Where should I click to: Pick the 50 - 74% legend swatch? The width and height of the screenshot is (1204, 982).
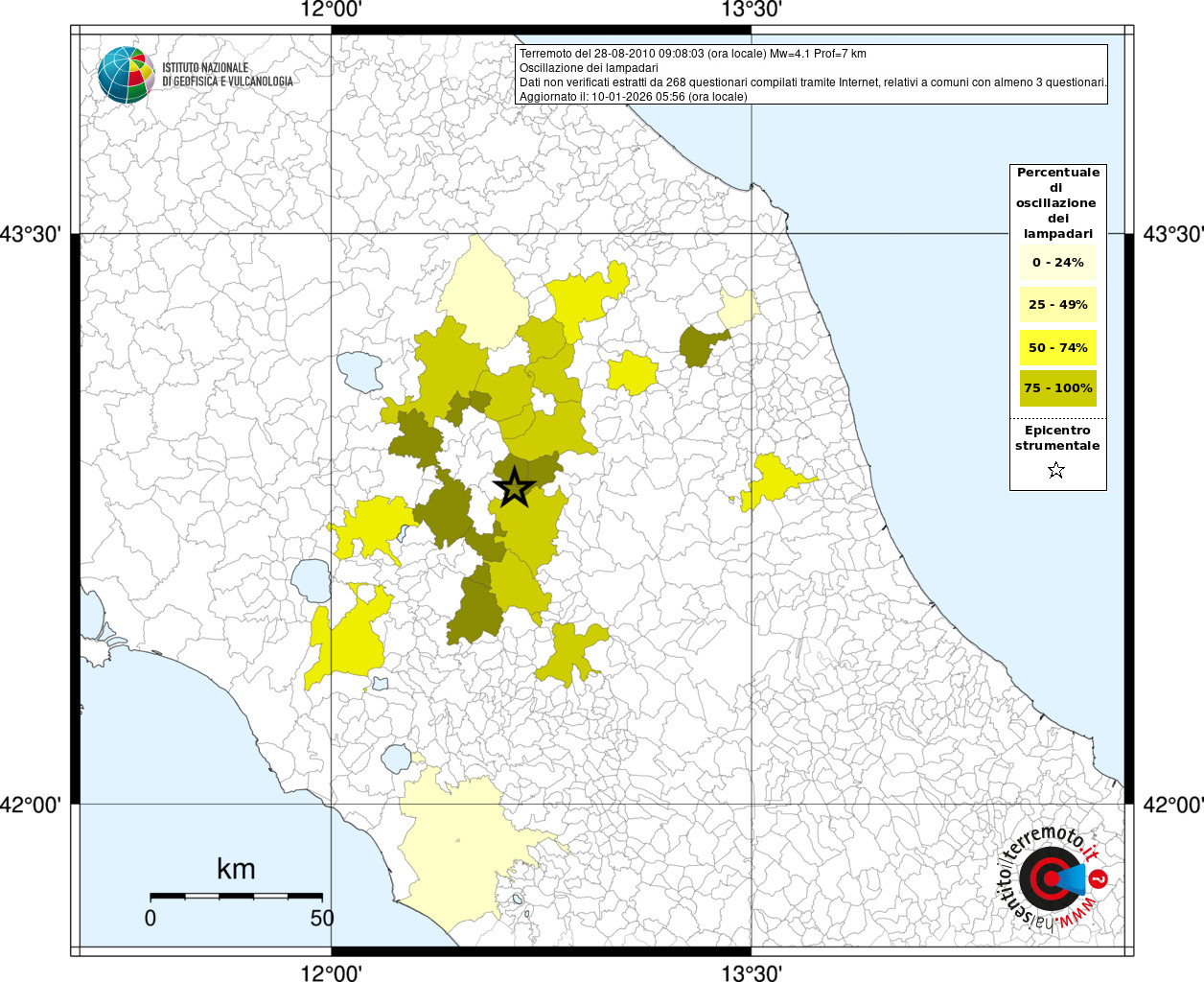pos(1057,347)
